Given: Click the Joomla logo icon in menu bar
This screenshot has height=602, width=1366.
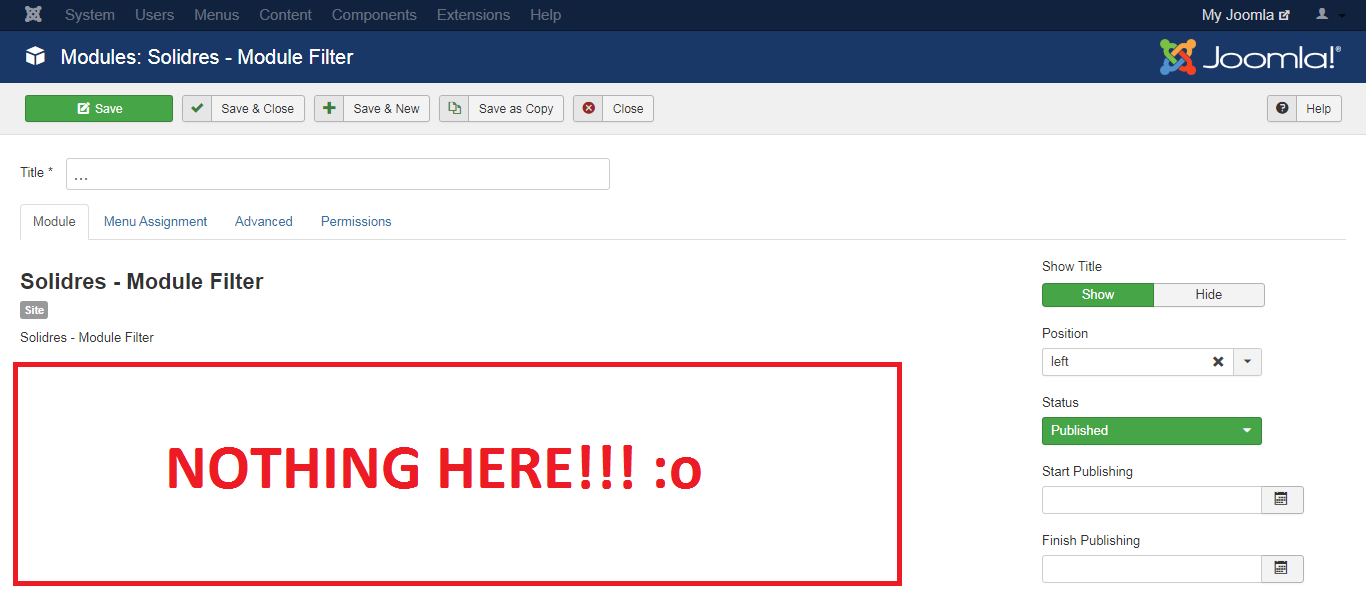Looking at the screenshot, I should tap(33, 15).
